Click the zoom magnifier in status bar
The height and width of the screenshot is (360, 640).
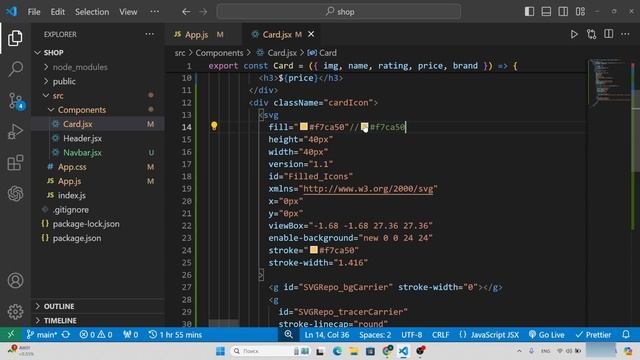tap(288, 335)
